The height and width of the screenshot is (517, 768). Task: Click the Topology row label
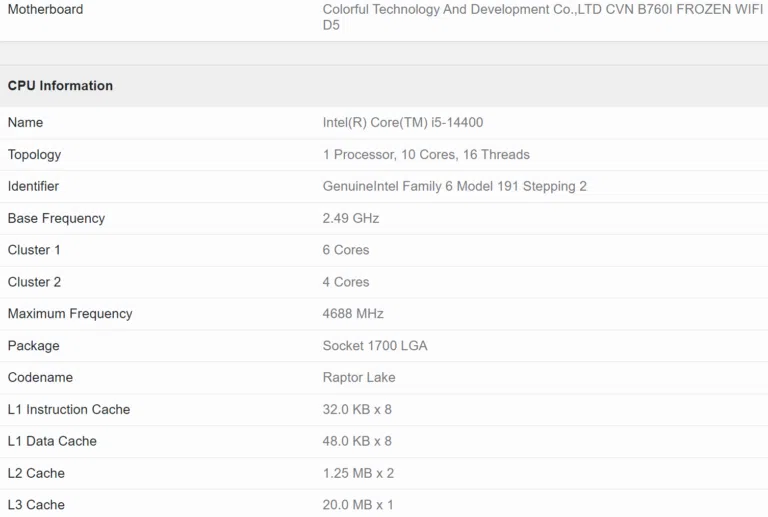pos(34,155)
